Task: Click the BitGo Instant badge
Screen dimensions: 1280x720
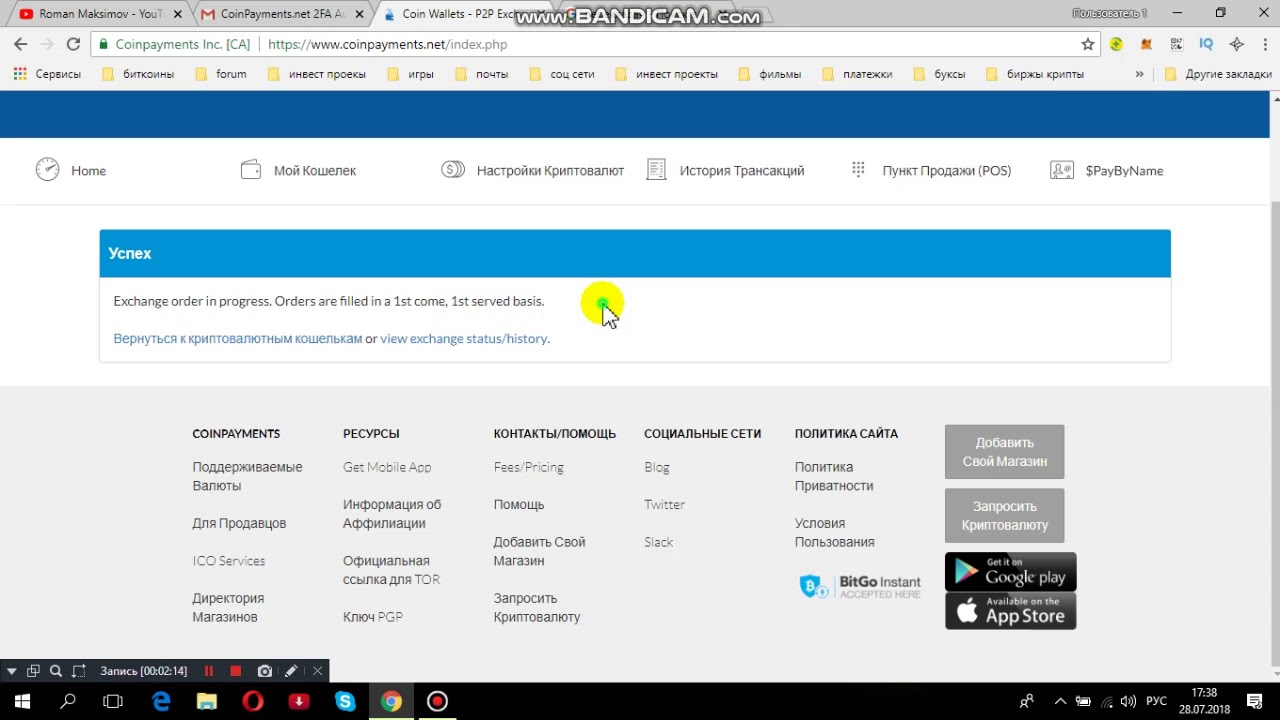Action: click(860, 587)
